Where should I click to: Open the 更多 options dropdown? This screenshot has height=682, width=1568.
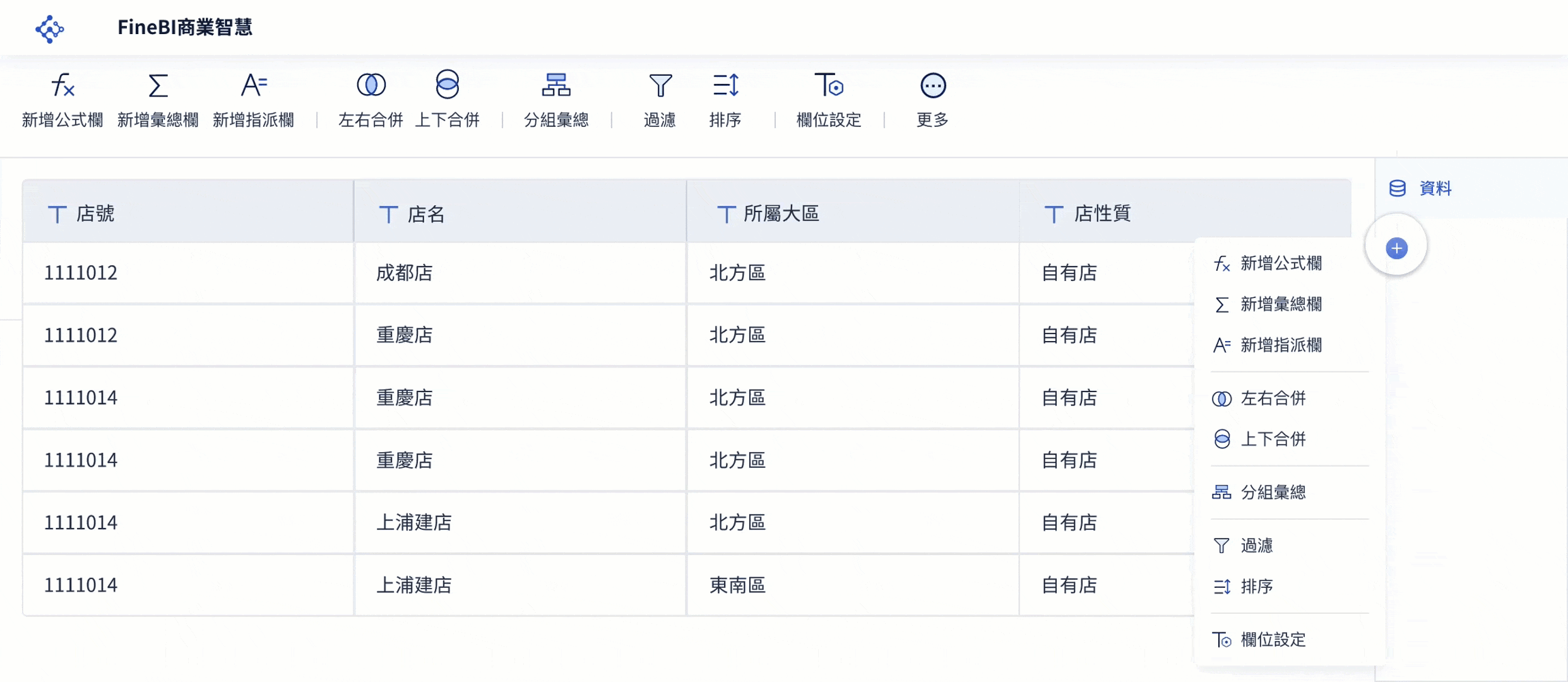point(932,85)
